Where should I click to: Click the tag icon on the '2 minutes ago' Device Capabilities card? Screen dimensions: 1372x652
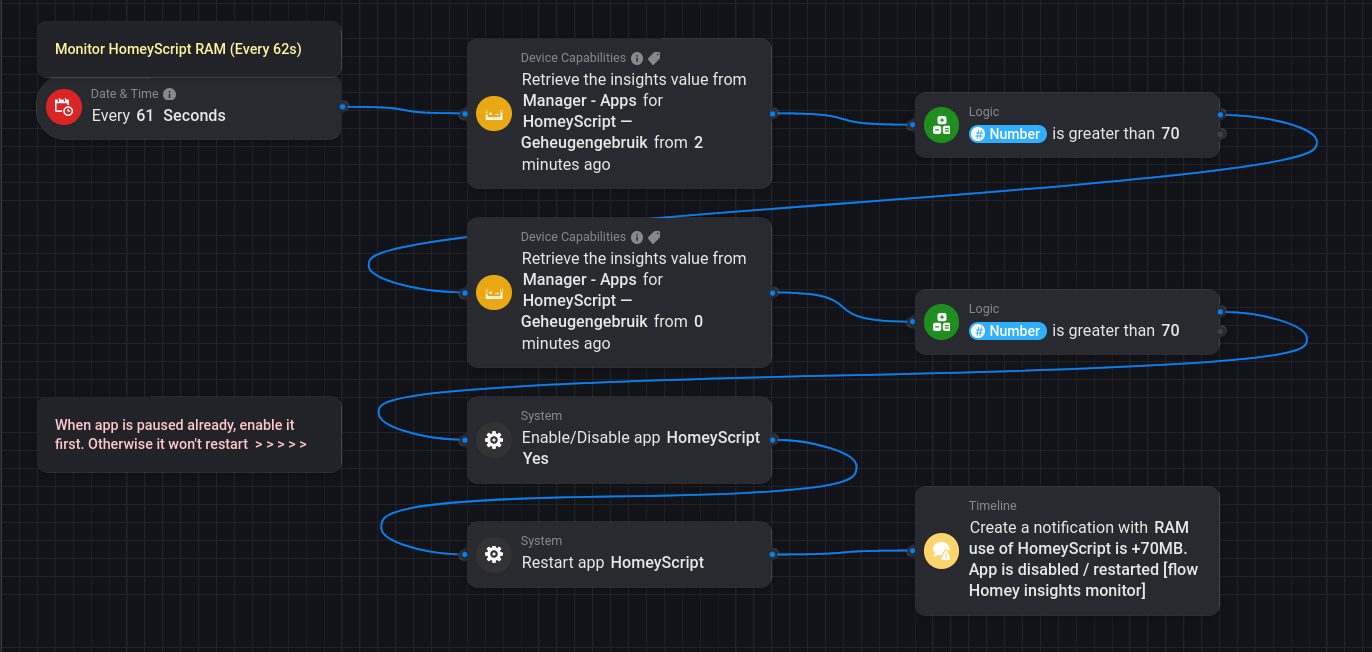[x=654, y=58]
